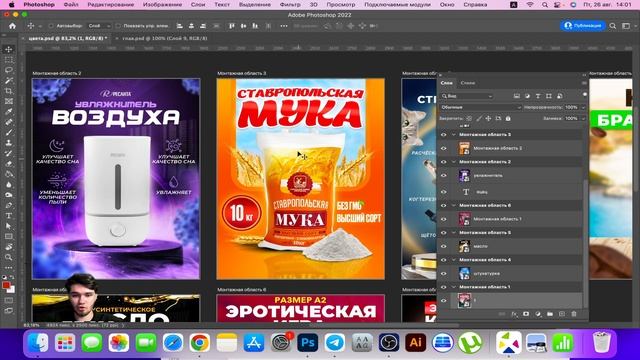The height and width of the screenshot is (360, 640).
Task: Open the Непрозрачность 100% dropdown arrow
Action: pos(583,107)
